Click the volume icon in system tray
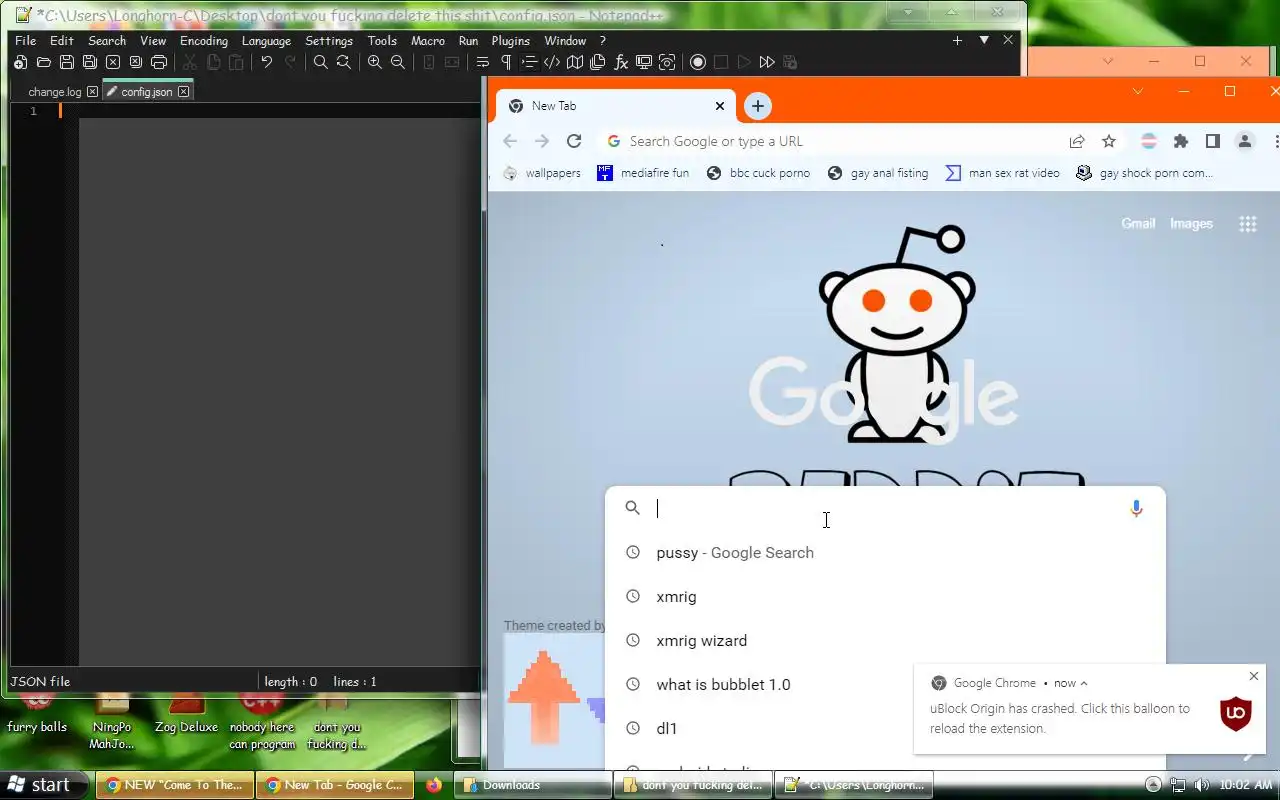Image resolution: width=1280 pixels, height=800 pixels. (1201, 785)
